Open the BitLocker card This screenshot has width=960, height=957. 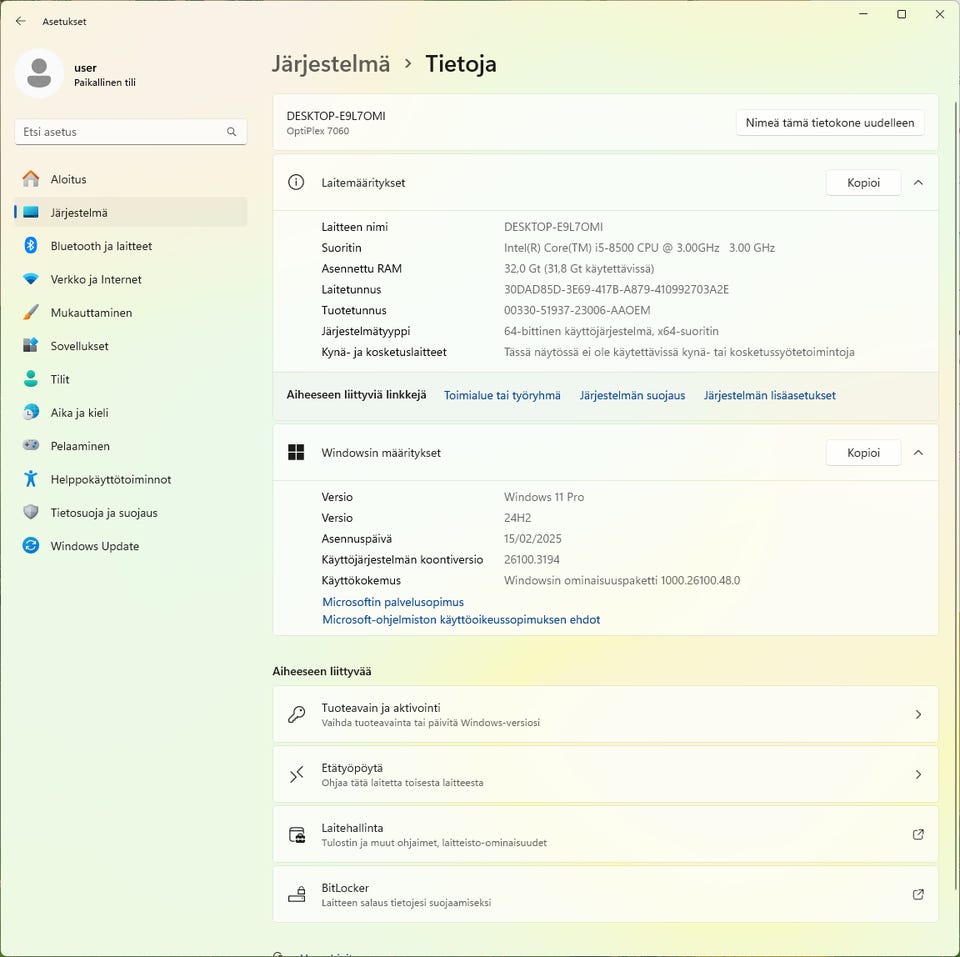(x=606, y=894)
